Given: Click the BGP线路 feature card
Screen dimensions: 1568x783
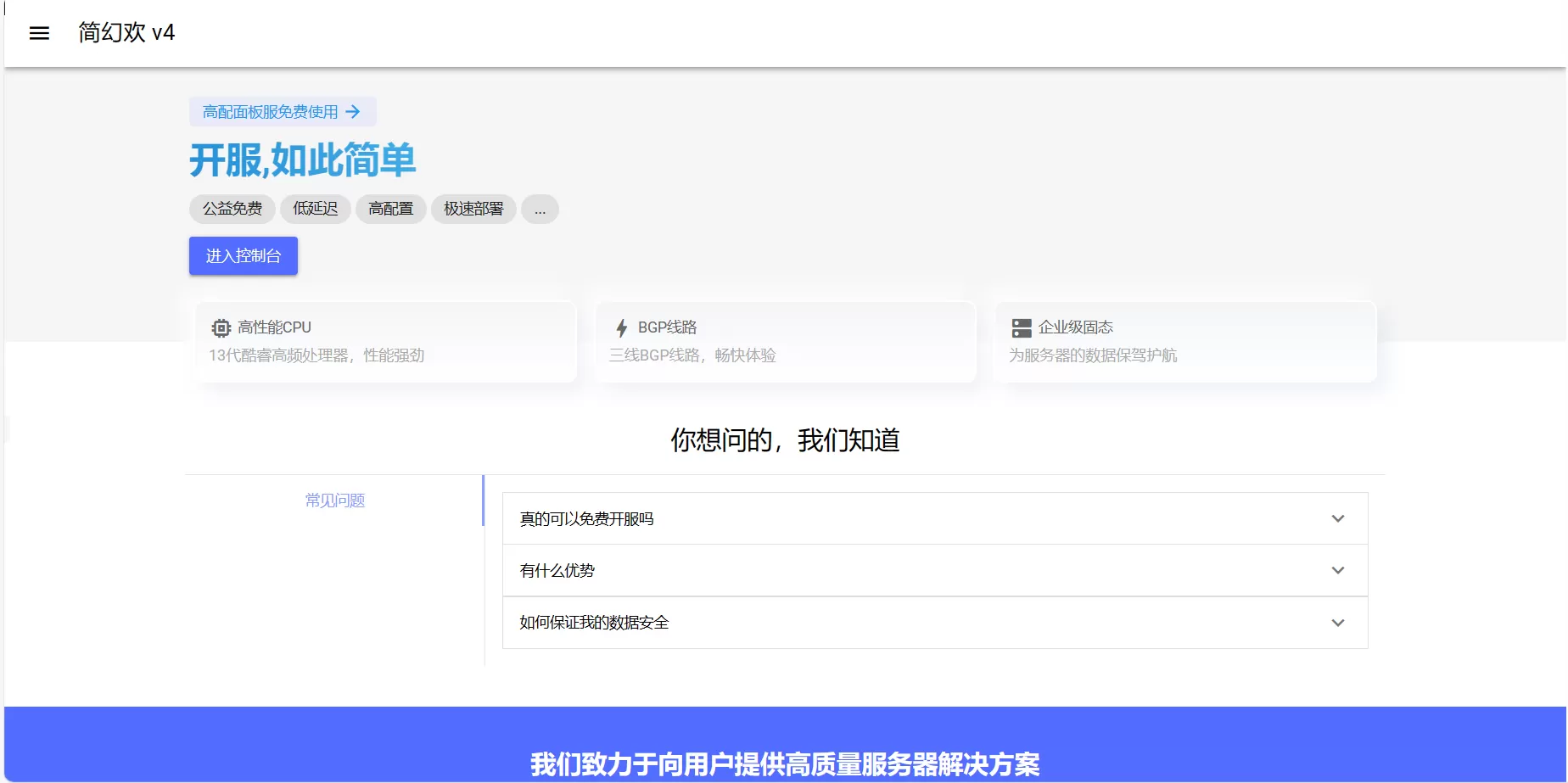Looking at the screenshot, I should click(x=785, y=342).
